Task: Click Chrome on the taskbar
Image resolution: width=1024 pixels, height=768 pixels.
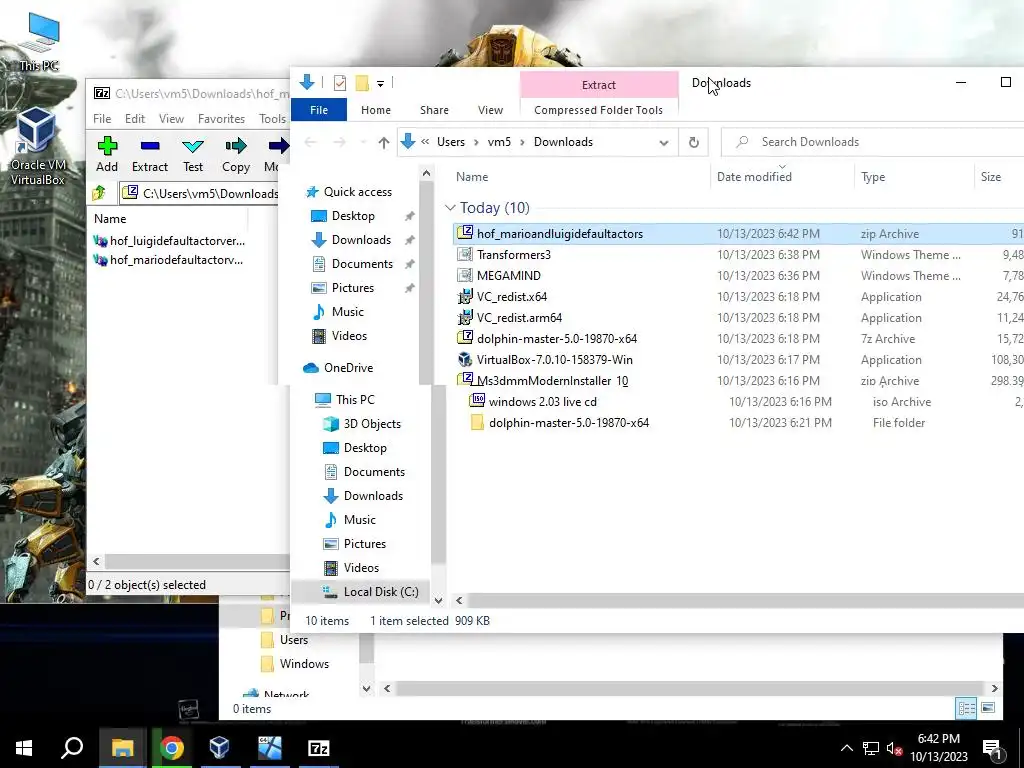Action: [172, 748]
